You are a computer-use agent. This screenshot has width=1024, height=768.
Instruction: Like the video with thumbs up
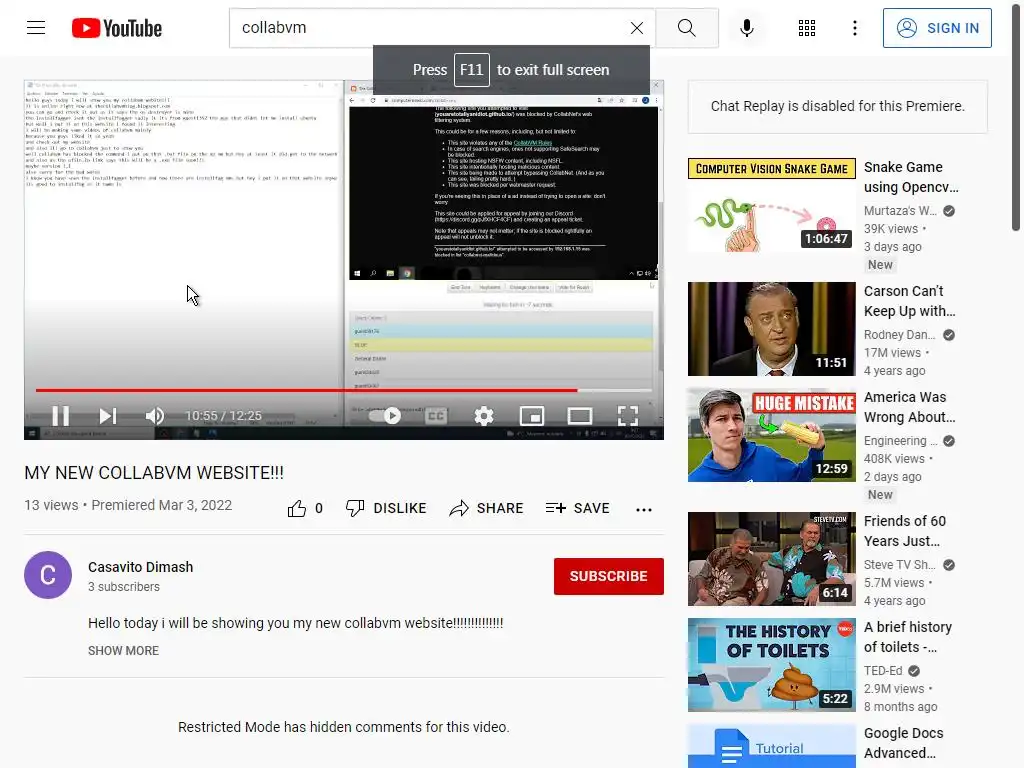pyautogui.click(x=296, y=508)
